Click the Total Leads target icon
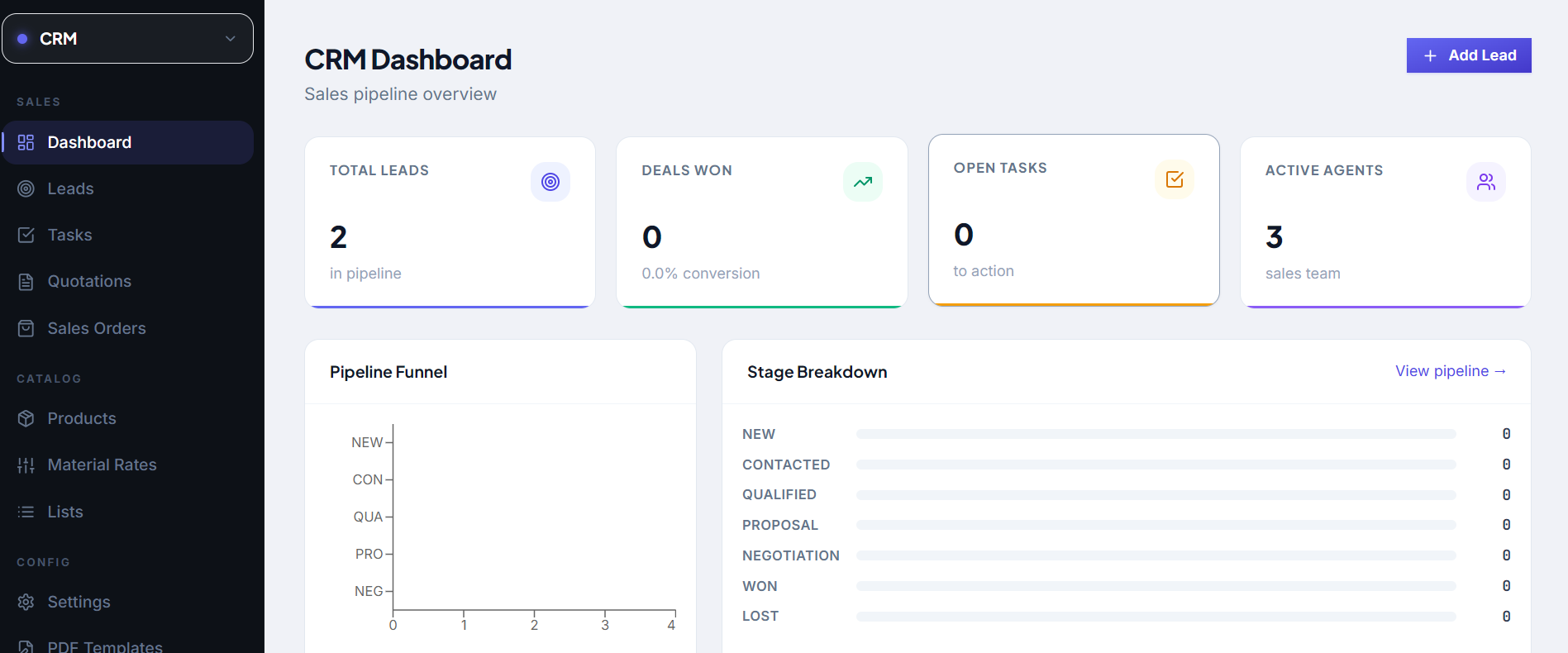The image size is (1568, 653). pos(550,182)
